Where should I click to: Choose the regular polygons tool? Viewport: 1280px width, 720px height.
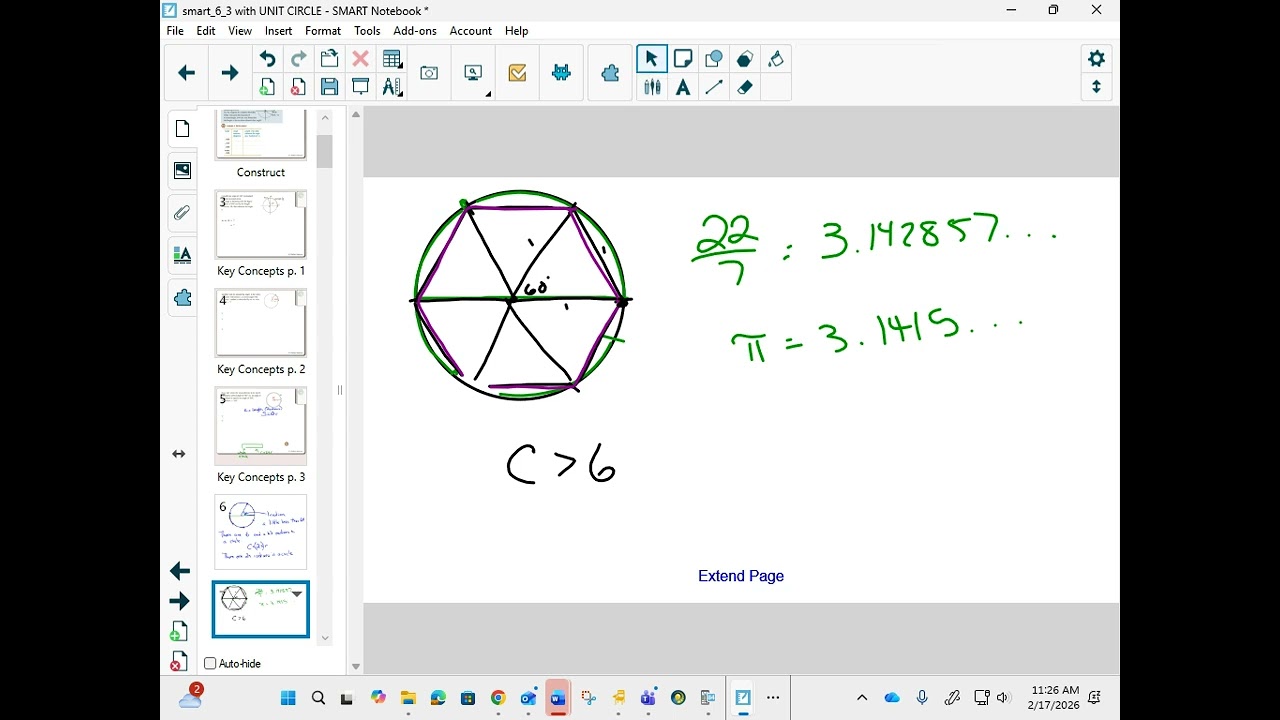click(745, 59)
